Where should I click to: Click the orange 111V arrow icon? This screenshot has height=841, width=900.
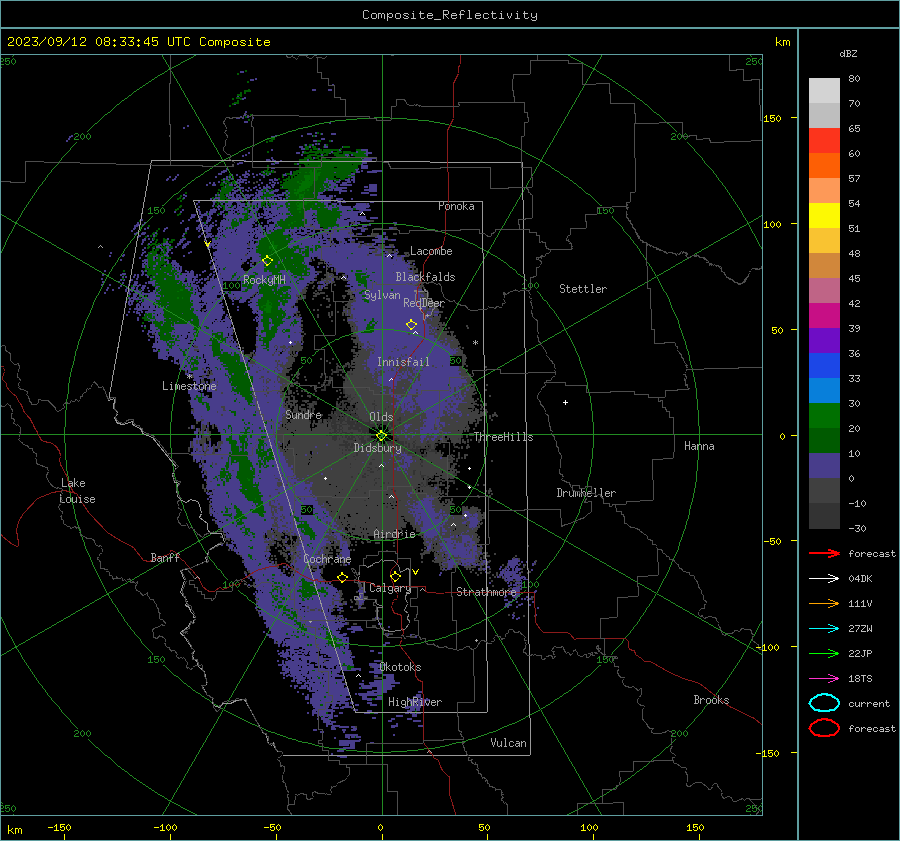click(x=824, y=603)
